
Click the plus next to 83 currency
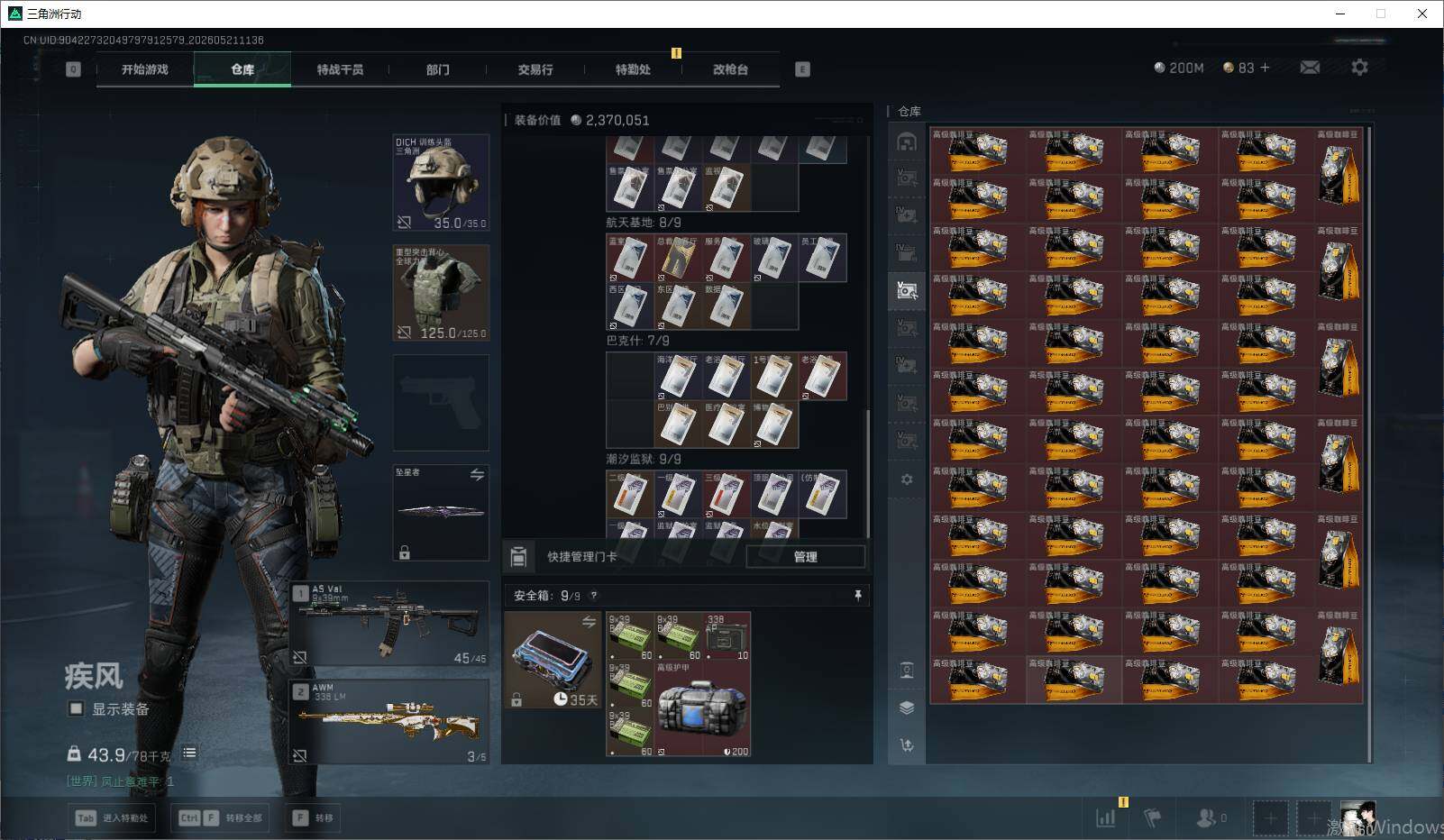pyautogui.click(x=1265, y=68)
